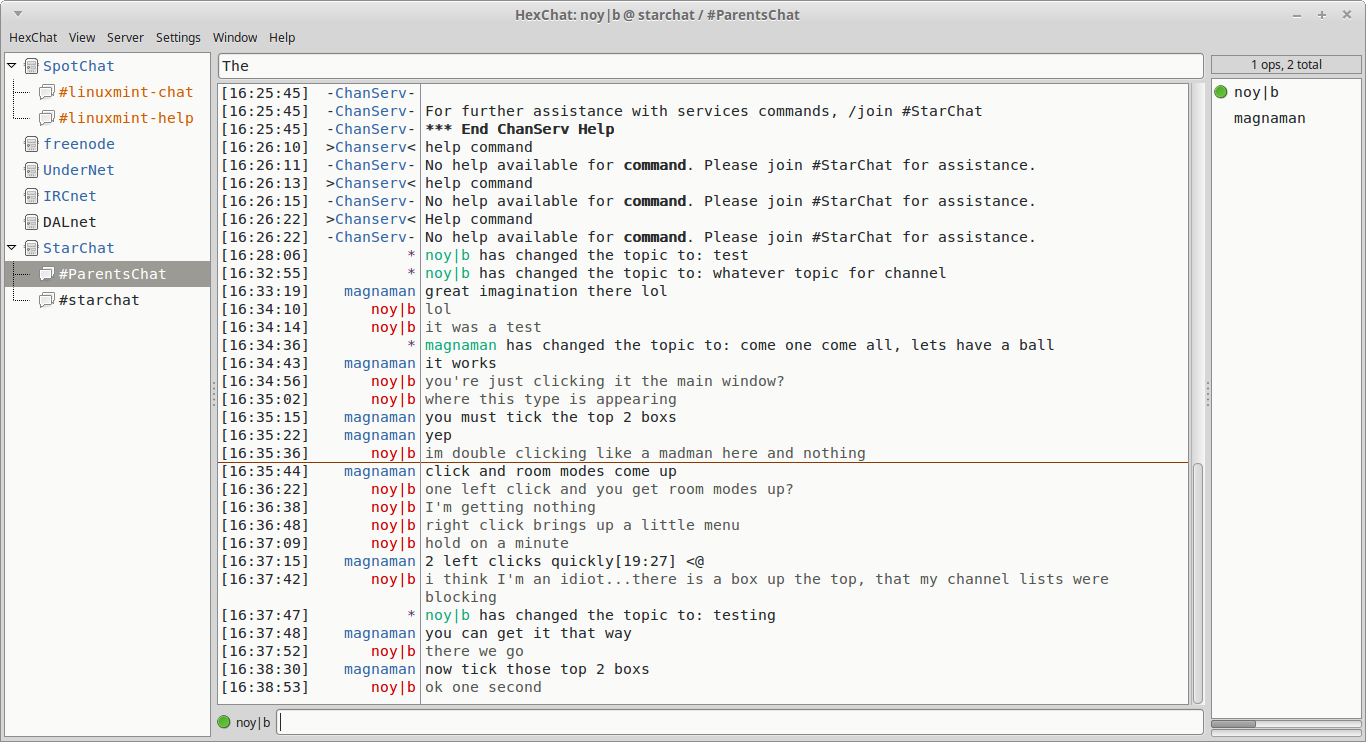Click '*** End ChanServ Help' line

520,129
